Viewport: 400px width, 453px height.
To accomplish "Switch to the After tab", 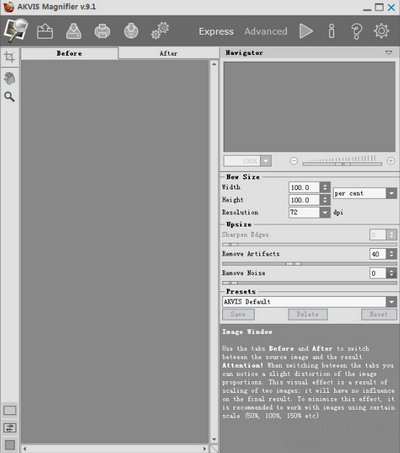I will pos(169,53).
